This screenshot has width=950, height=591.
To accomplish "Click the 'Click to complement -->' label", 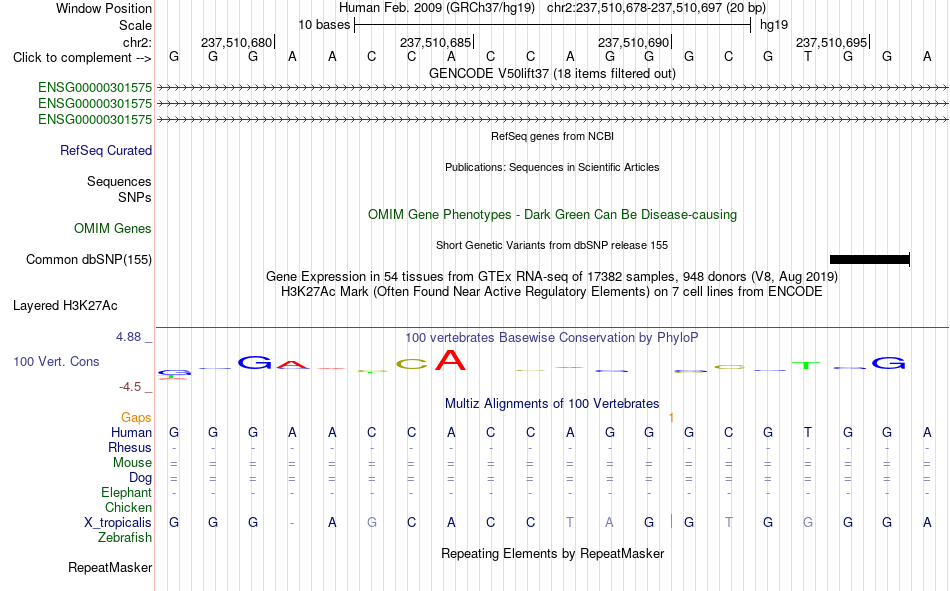I will [82, 58].
